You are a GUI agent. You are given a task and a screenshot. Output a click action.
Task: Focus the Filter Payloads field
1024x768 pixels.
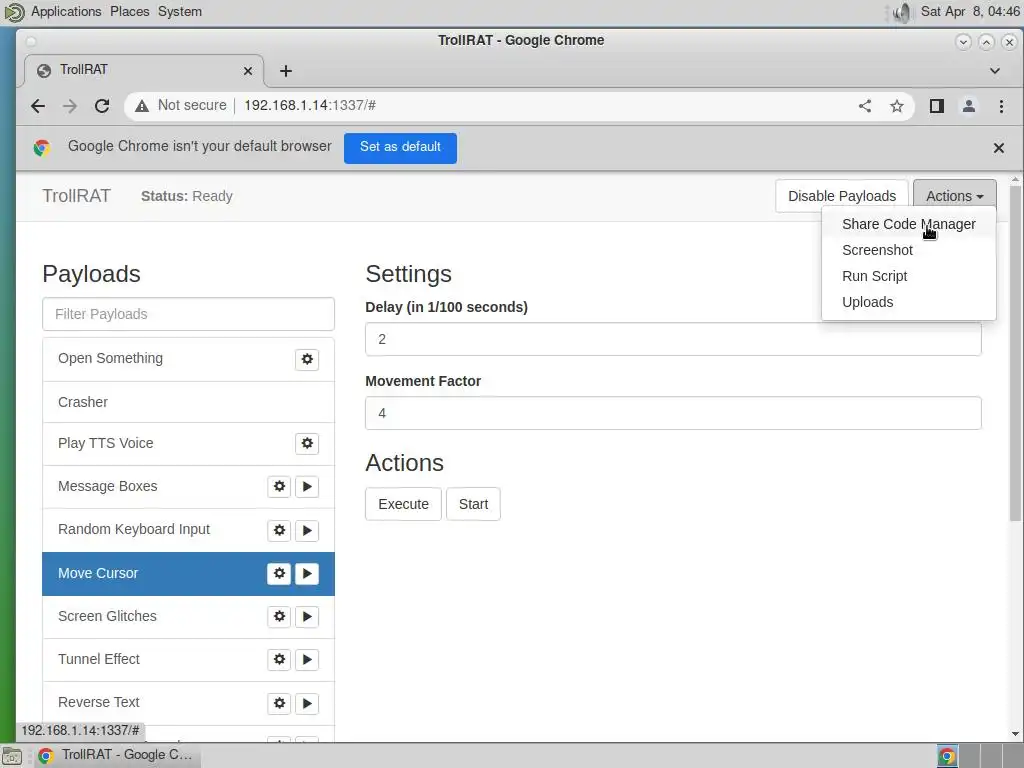[x=188, y=314]
